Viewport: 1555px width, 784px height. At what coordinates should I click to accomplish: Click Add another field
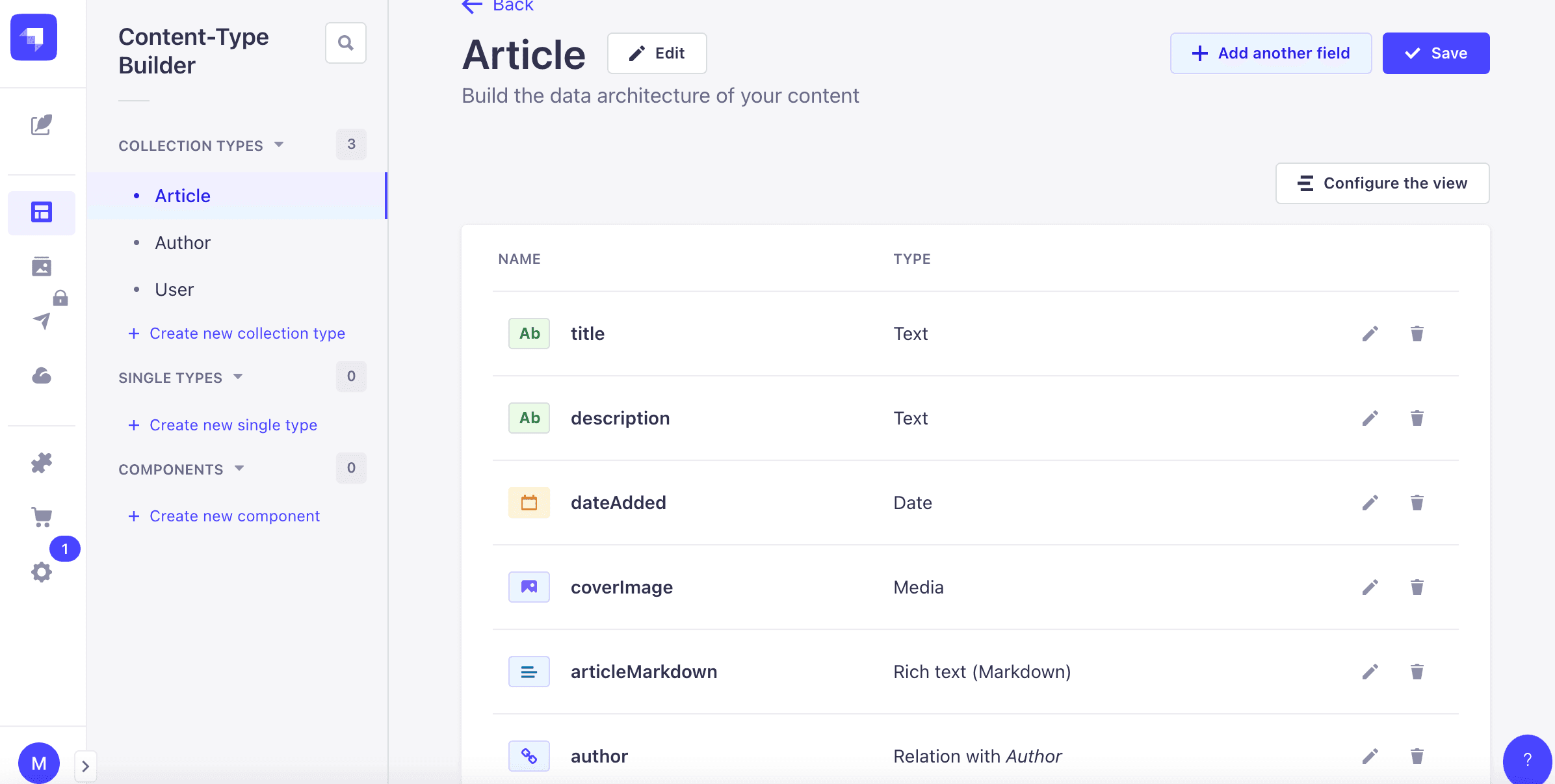point(1271,53)
